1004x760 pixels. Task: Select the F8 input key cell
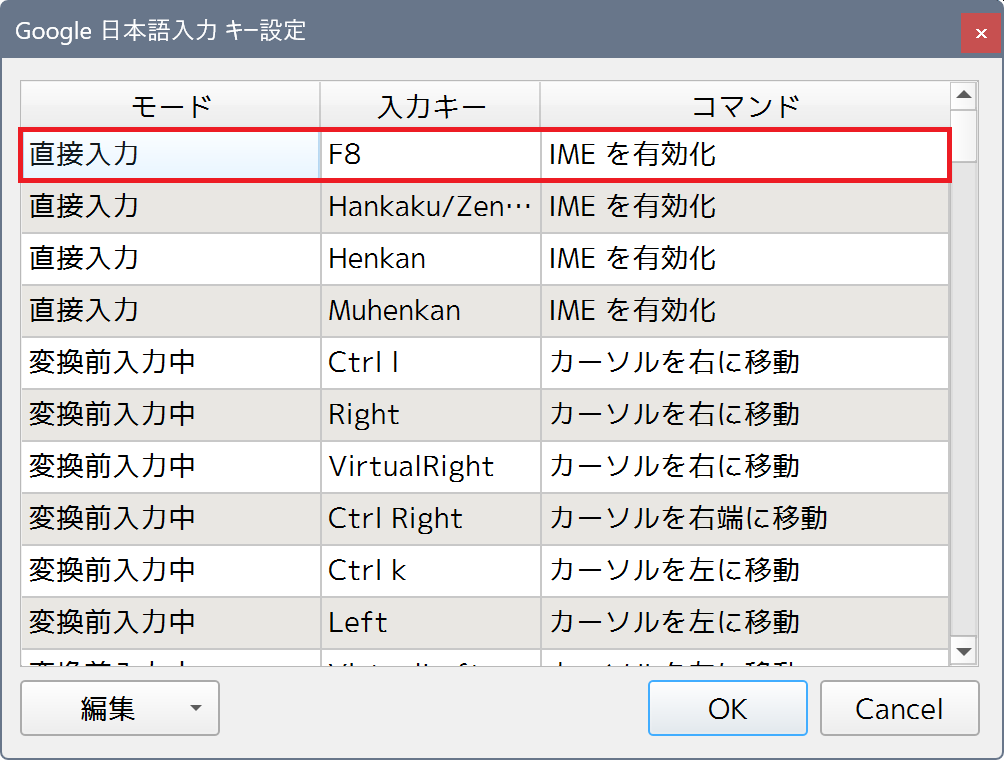click(x=431, y=155)
